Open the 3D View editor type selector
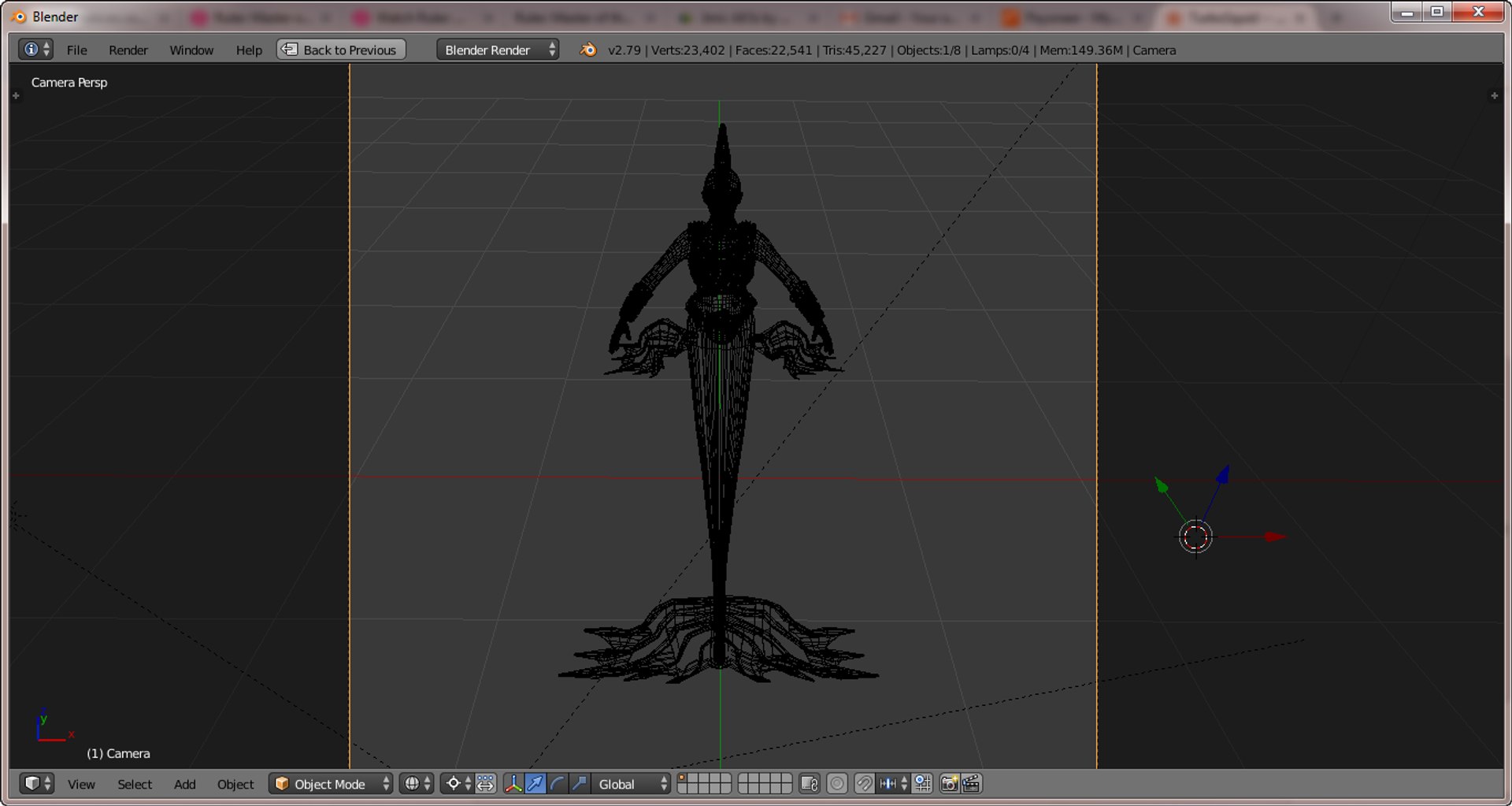The width and height of the screenshot is (1512, 806). point(36,783)
